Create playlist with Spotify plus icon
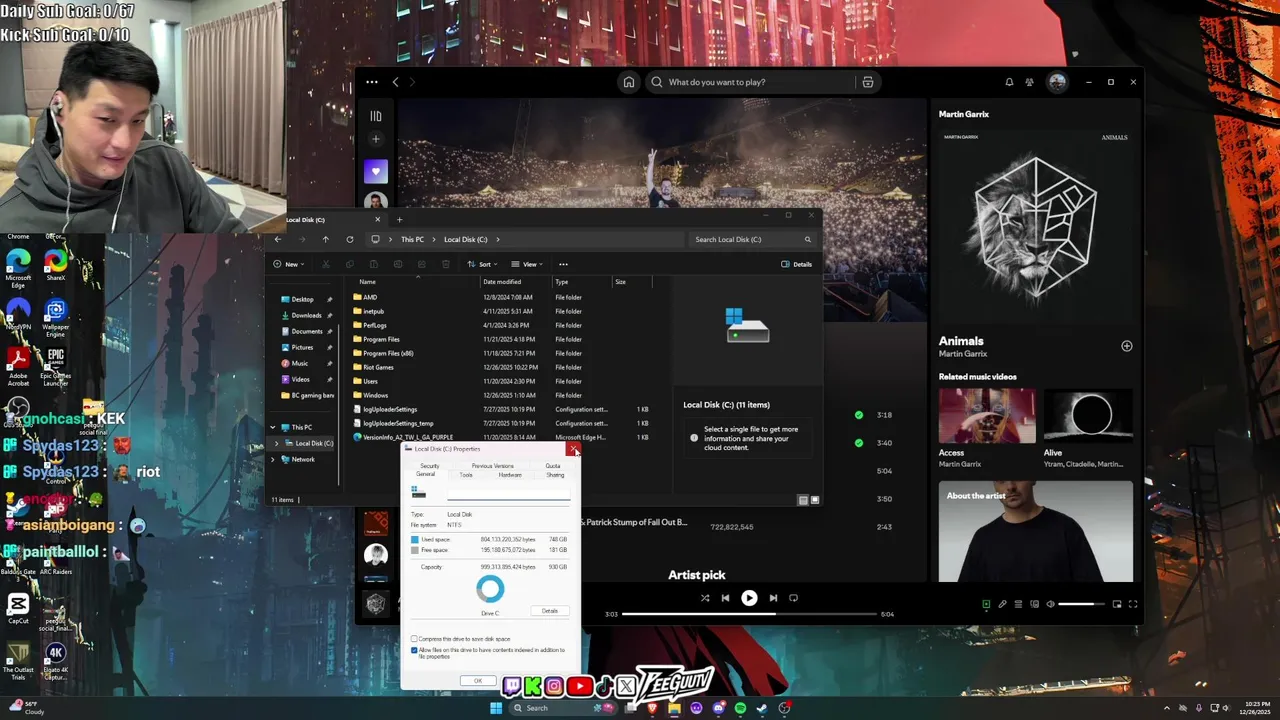Screen dimensions: 1280x720 pyautogui.click(x=376, y=140)
